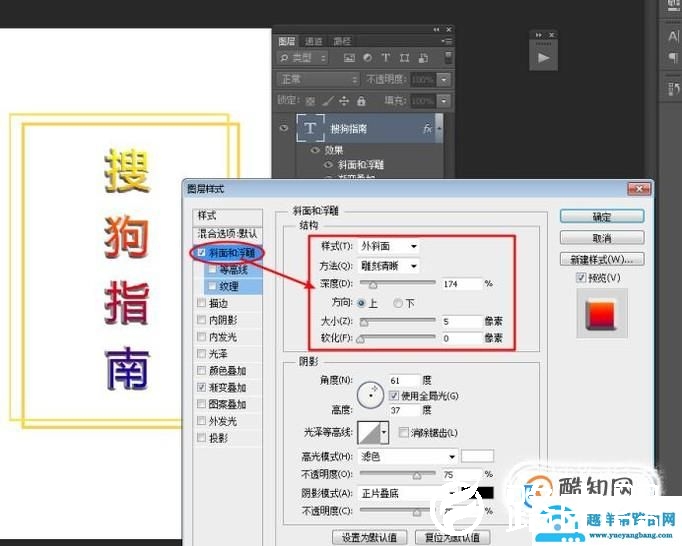Click the 深度 slider track

398,283
